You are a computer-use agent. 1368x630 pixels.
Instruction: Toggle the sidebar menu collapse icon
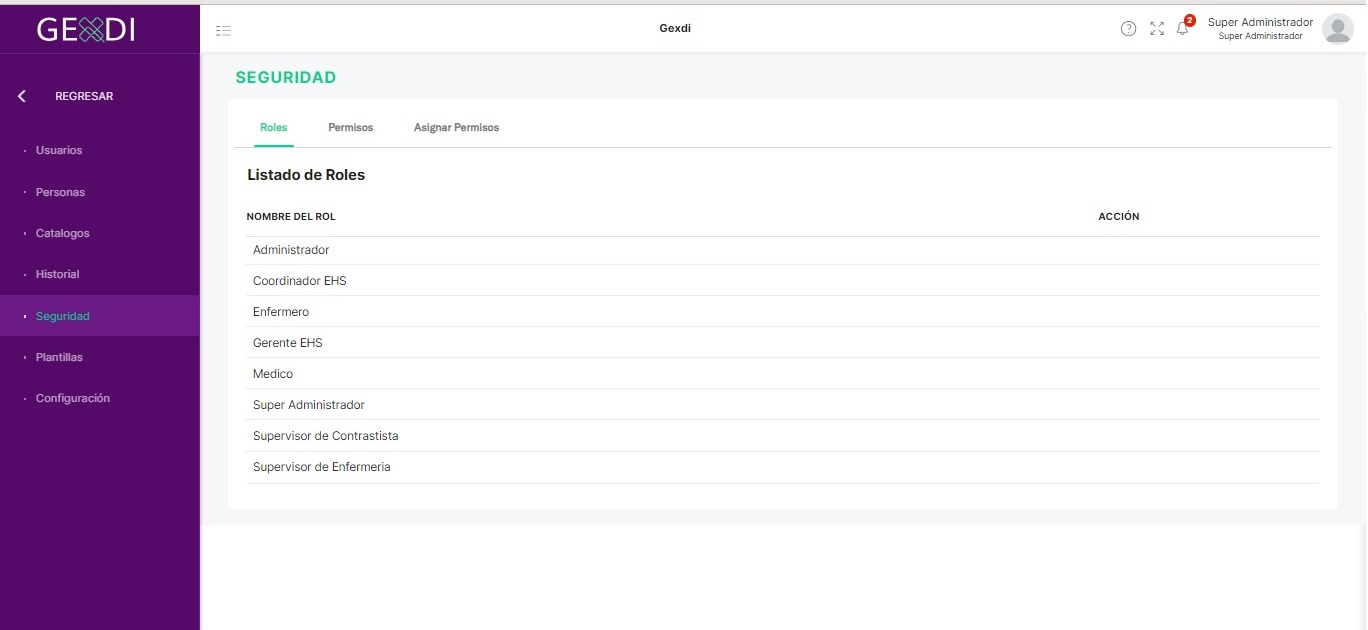(x=224, y=31)
